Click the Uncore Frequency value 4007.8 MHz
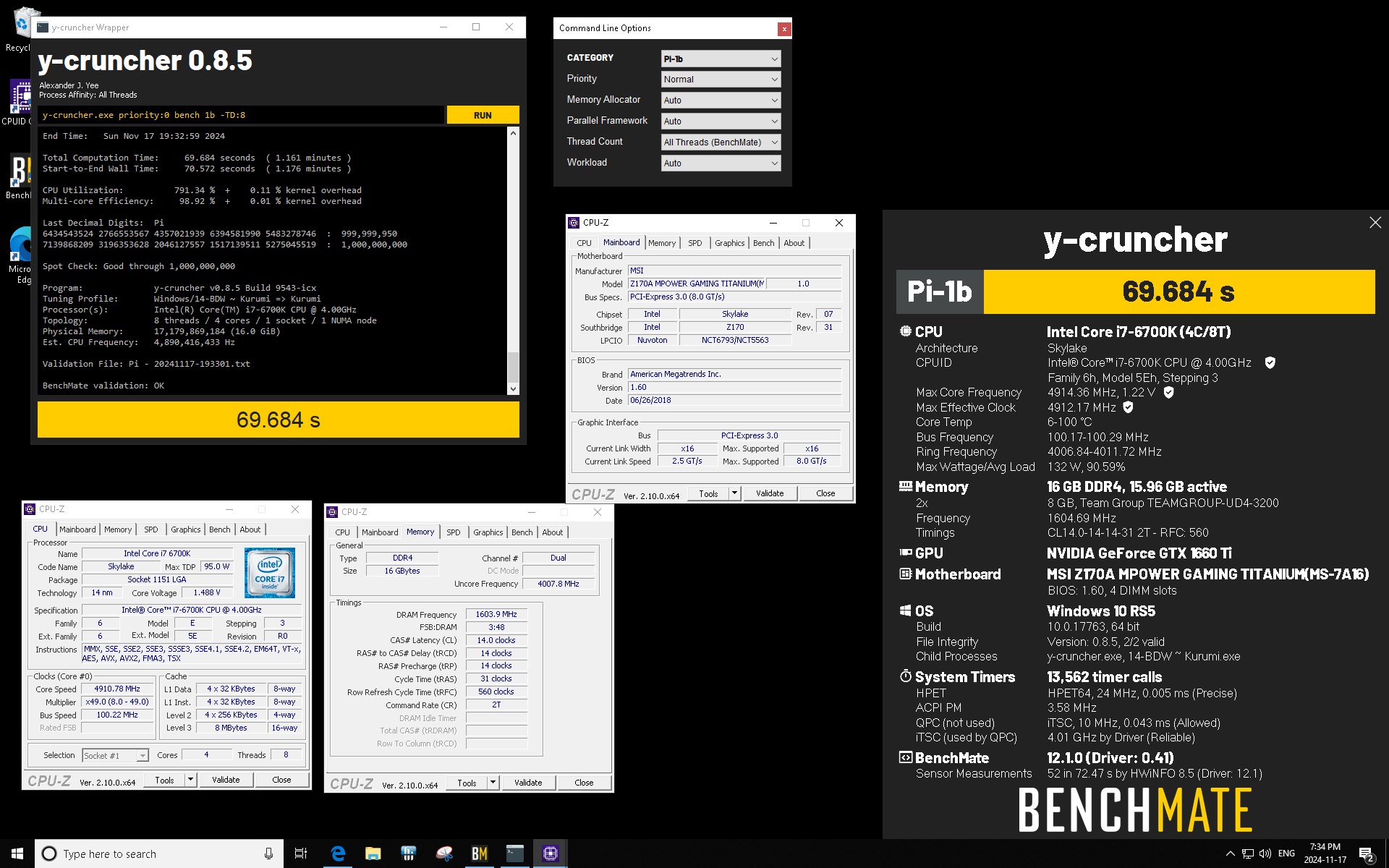The width and height of the screenshot is (1389, 868). click(x=558, y=584)
